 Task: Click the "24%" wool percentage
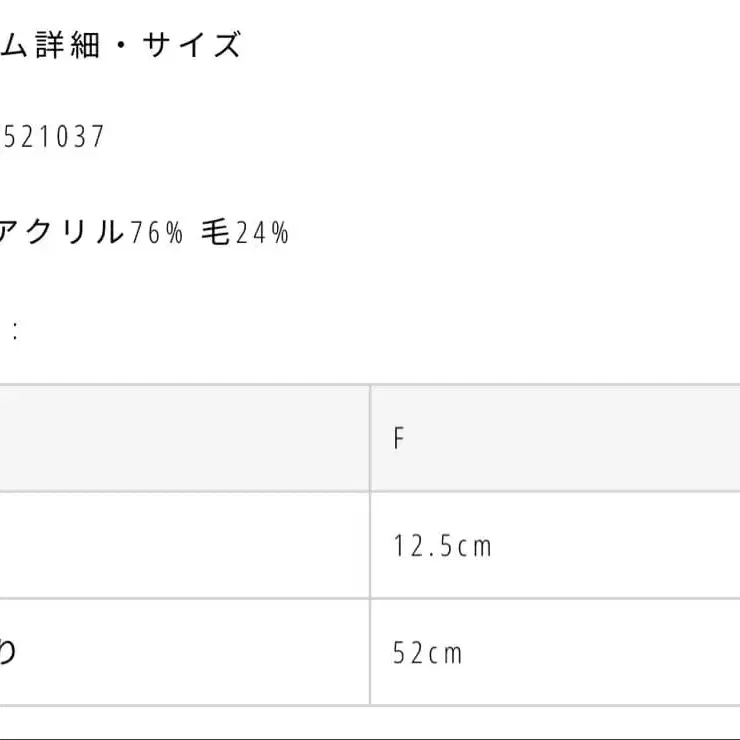[x=262, y=233]
